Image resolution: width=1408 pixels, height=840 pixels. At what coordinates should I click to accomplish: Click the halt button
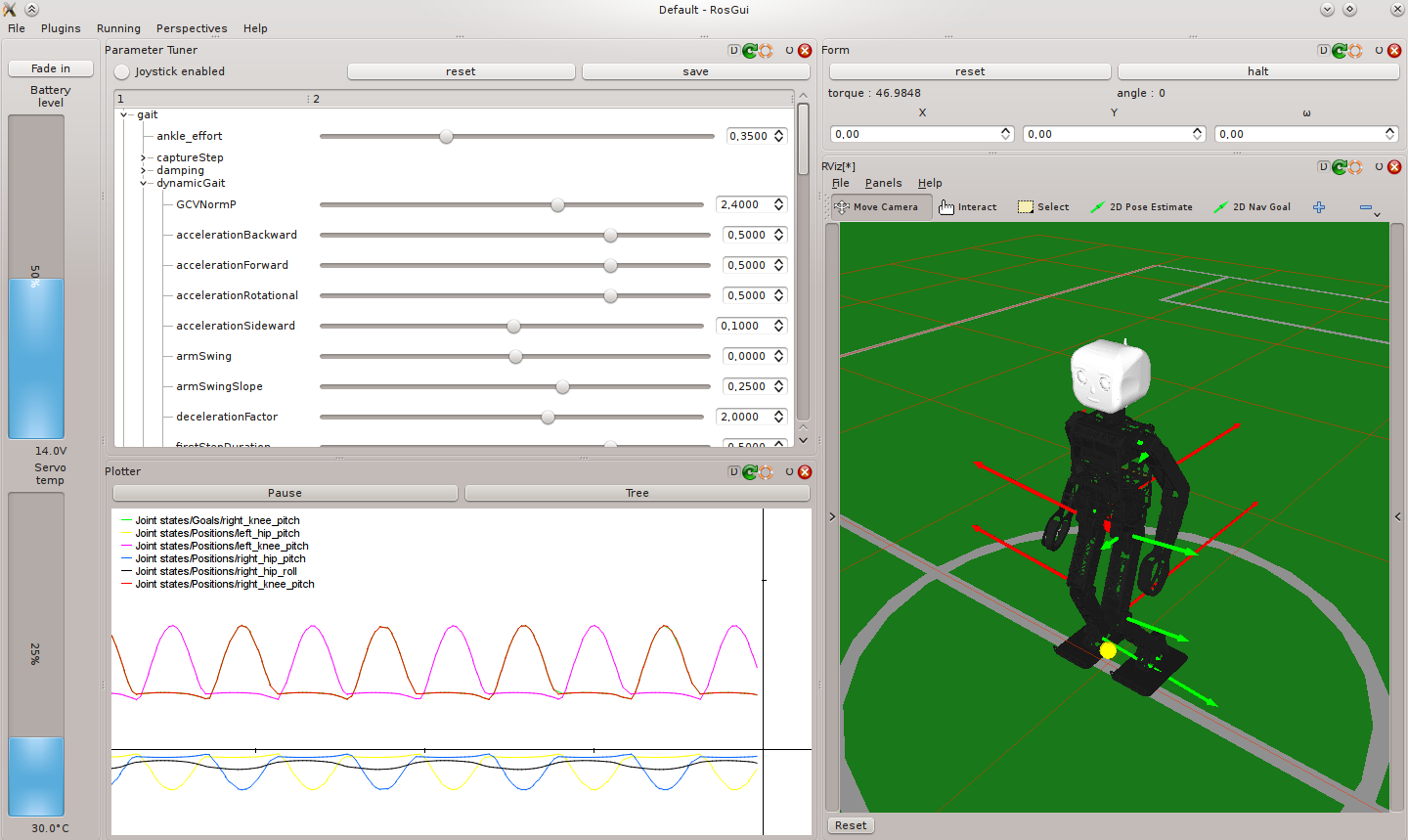click(1258, 71)
